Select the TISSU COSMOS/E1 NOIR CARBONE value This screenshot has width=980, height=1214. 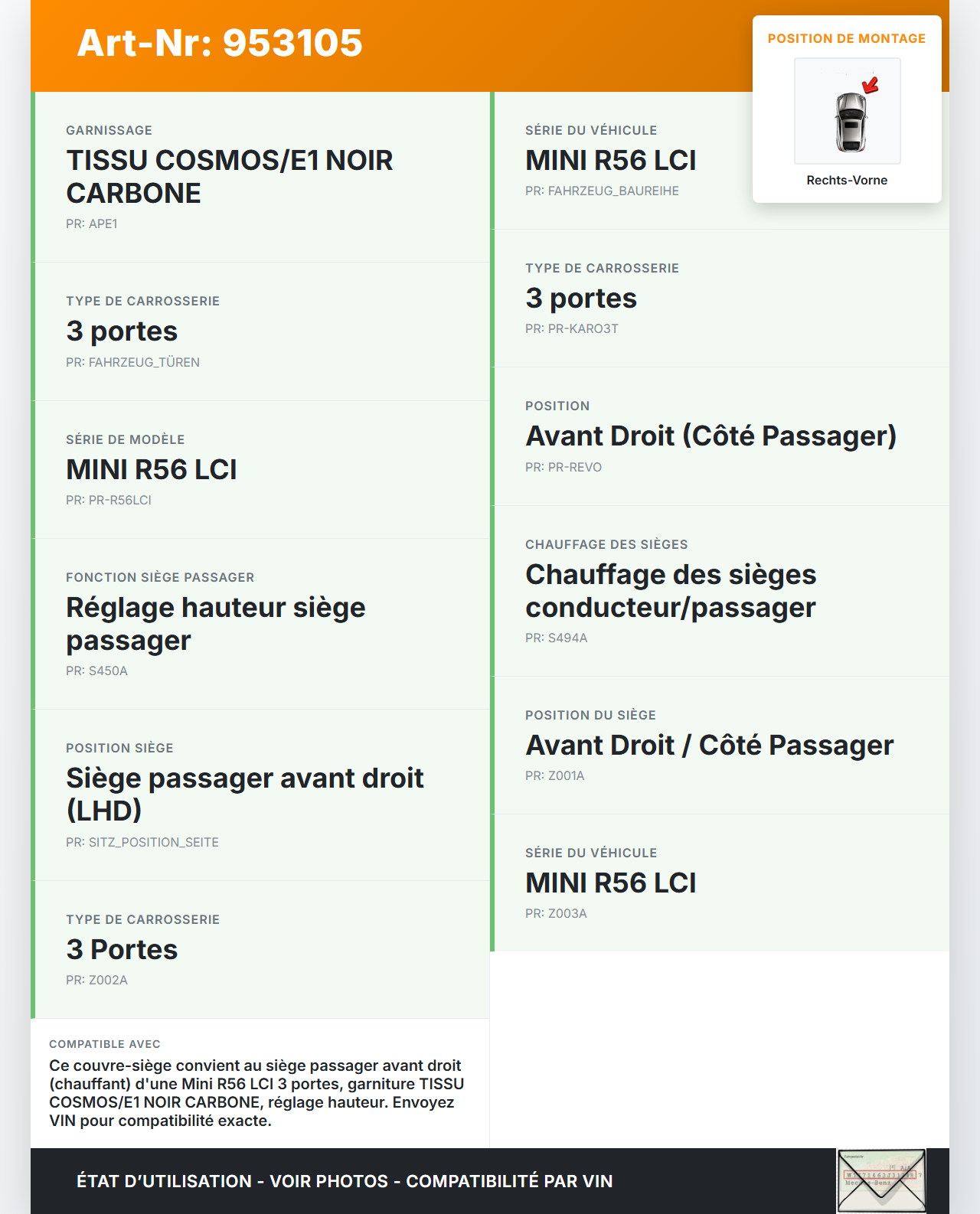point(229,177)
